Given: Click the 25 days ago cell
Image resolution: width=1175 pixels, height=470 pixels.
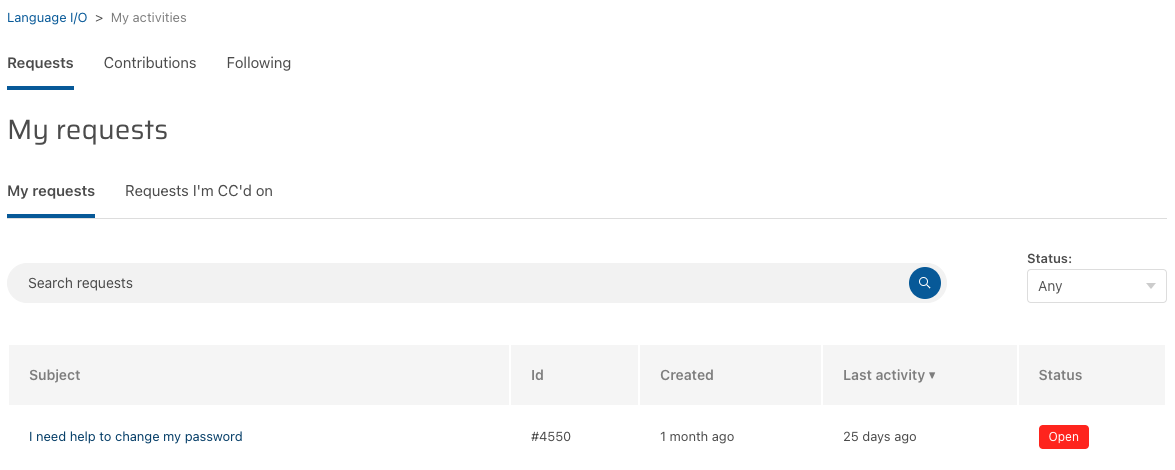Looking at the screenshot, I should 879,436.
